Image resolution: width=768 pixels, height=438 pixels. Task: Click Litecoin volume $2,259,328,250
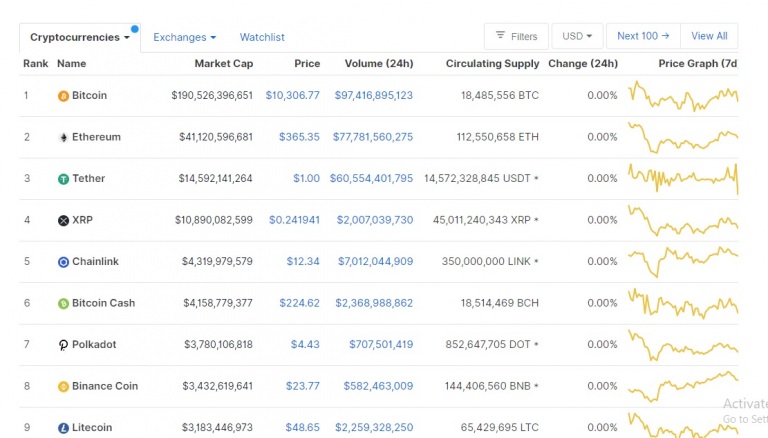tap(374, 428)
